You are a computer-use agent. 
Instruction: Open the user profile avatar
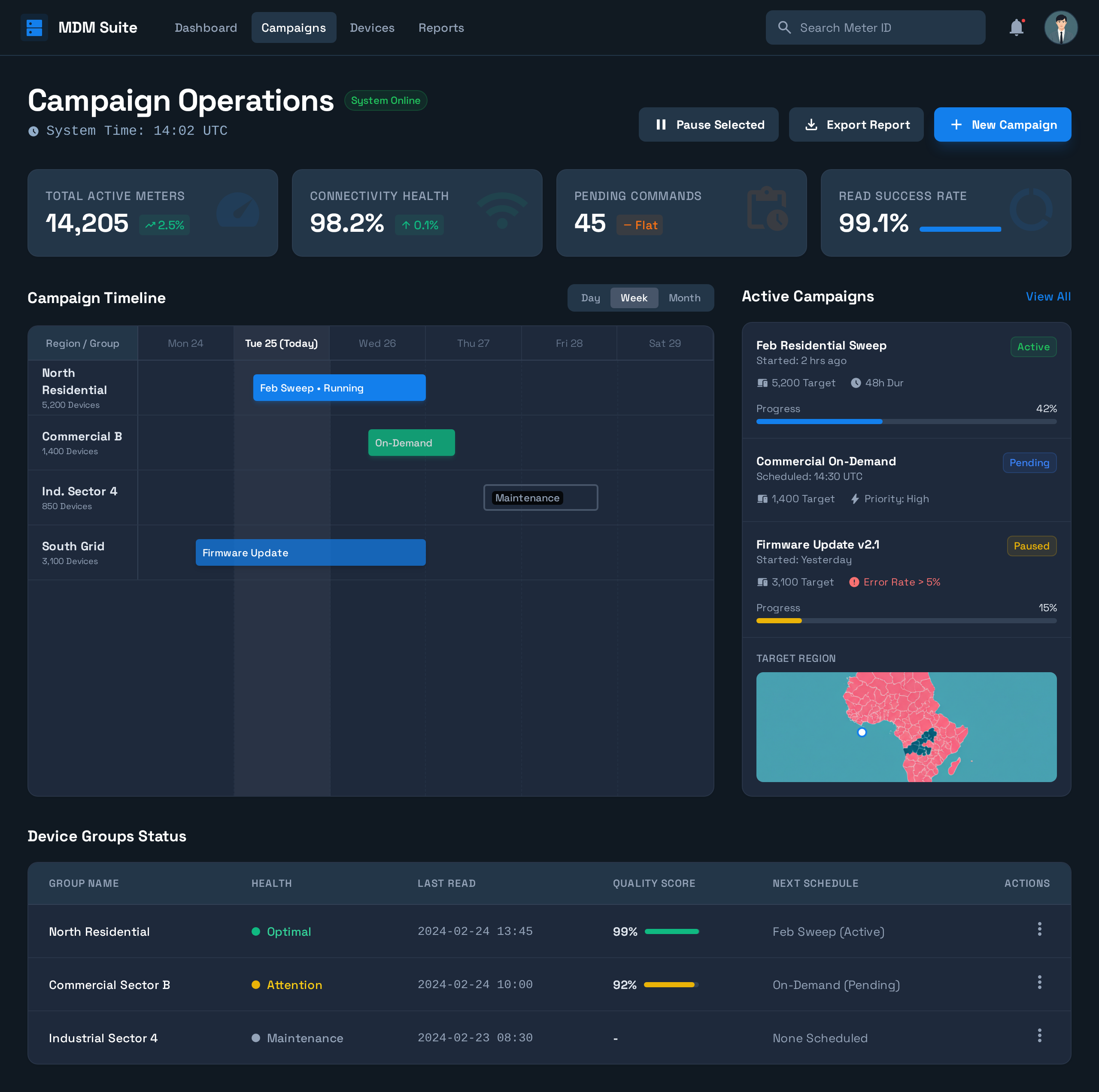1060,27
